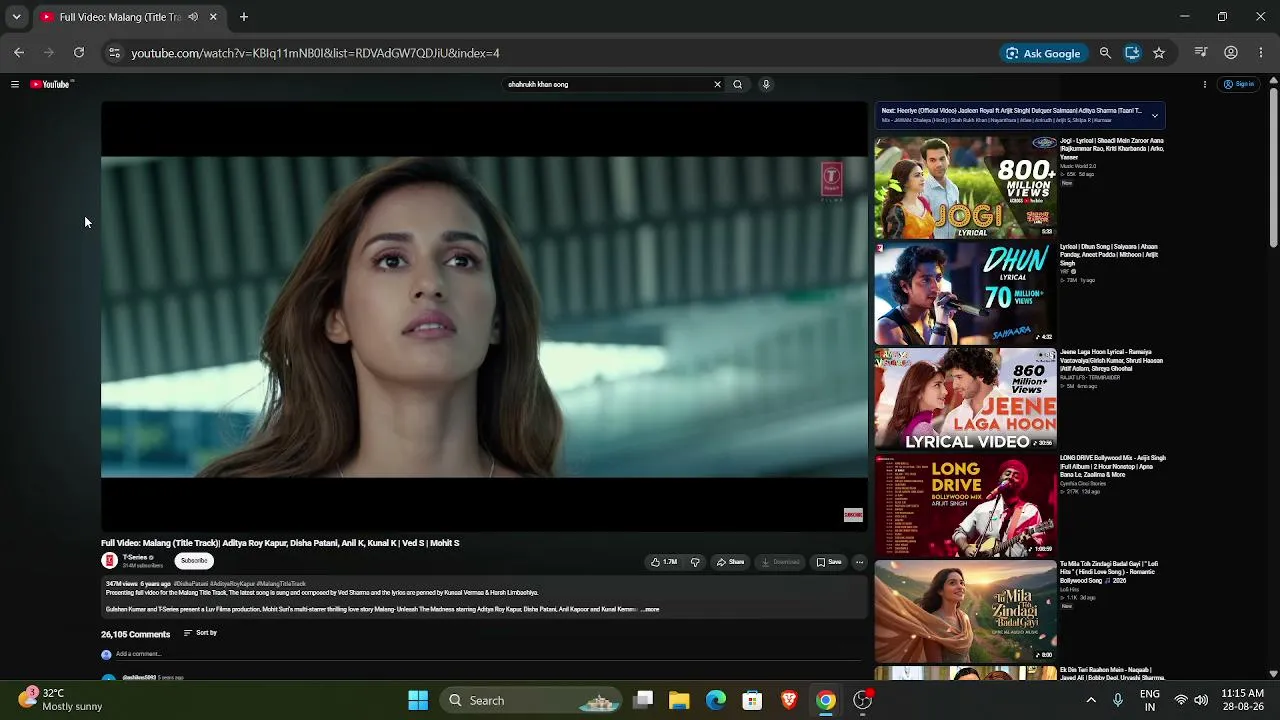Show hidden system tray icons
Screen dimensions: 1280x720
pos(1091,700)
